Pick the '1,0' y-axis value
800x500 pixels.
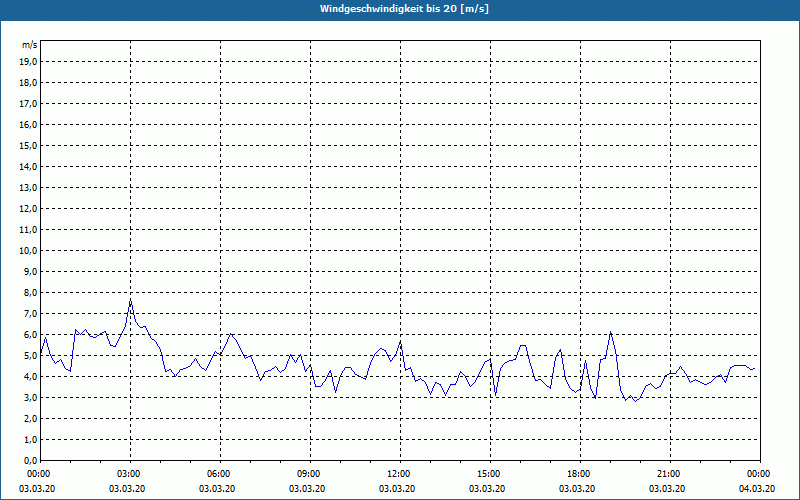coord(30,440)
